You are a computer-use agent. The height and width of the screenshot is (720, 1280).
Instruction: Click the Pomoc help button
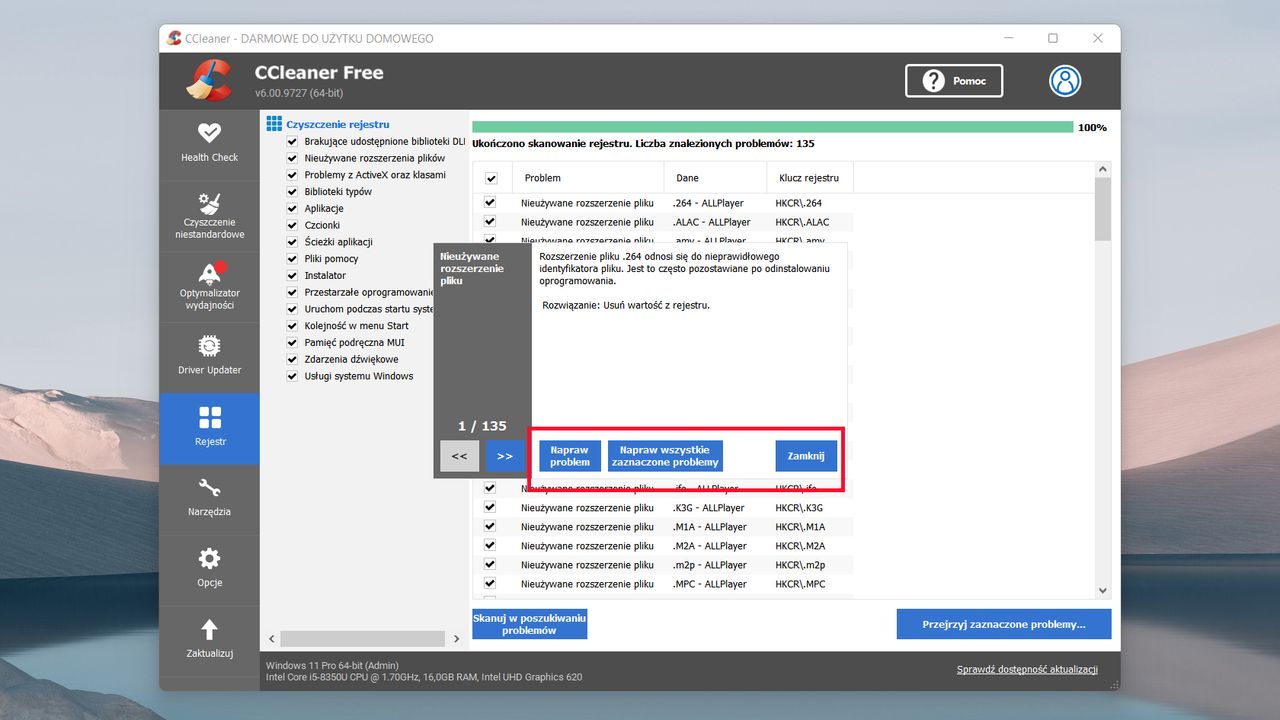click(x=953, y=81)
